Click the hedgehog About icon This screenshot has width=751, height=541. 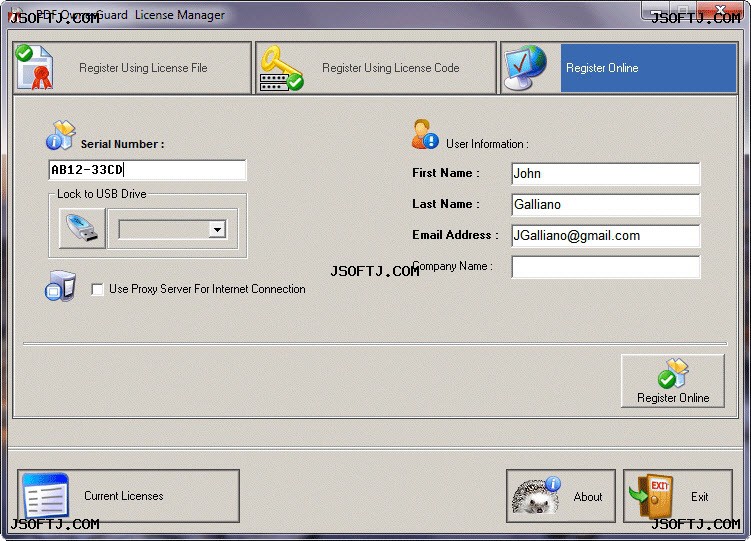[535, 496]
